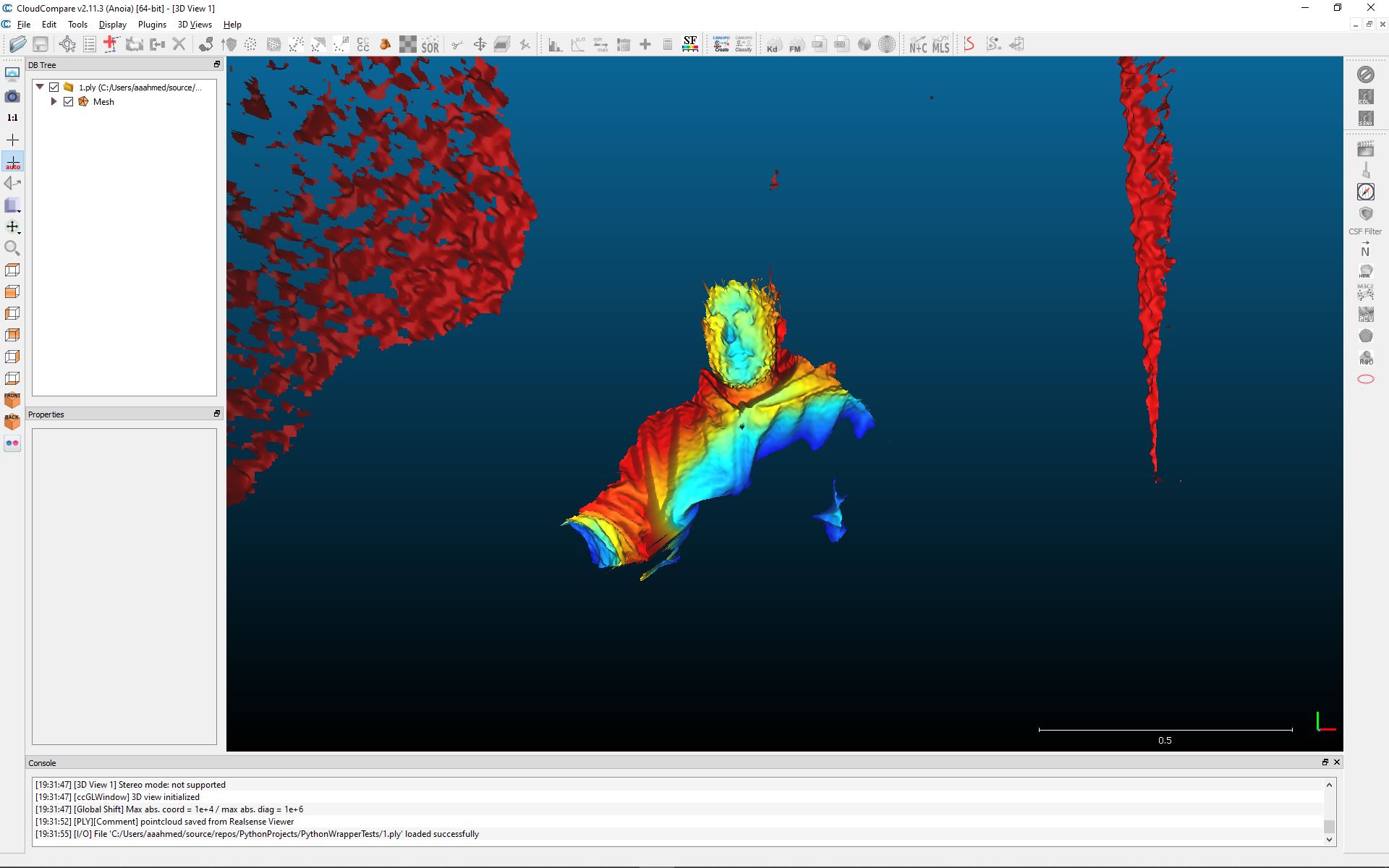Float the DB Tree panel
Screen dimensions: 1389x868
(216, 64)
